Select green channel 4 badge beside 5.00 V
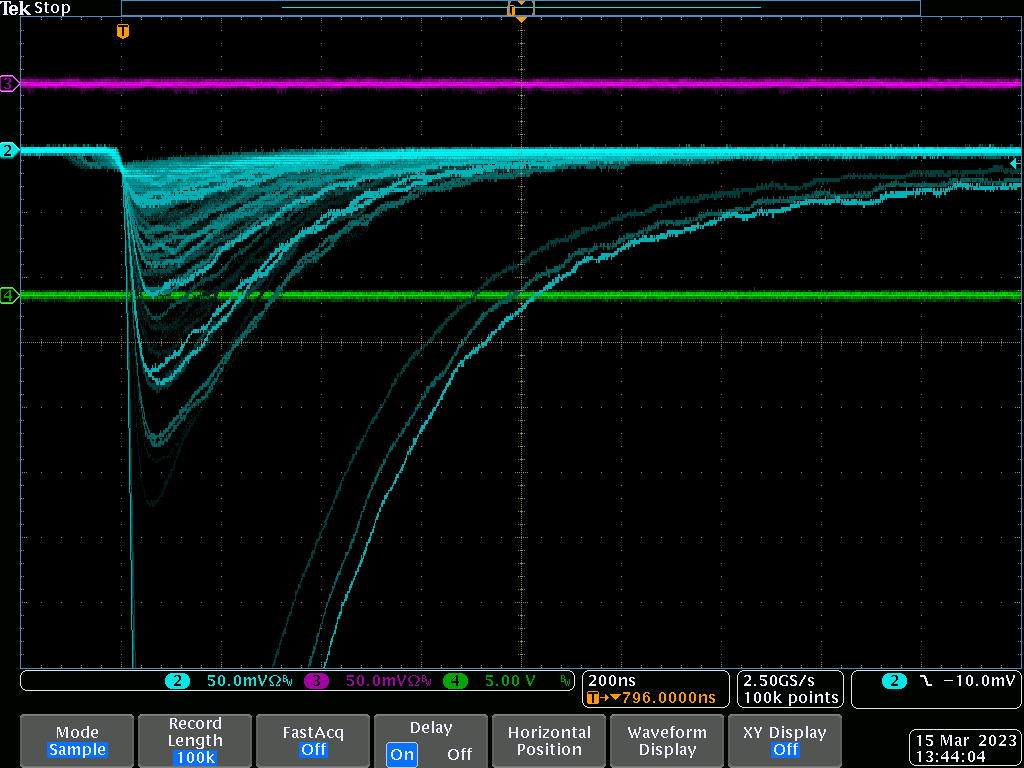 pos(455,681)
